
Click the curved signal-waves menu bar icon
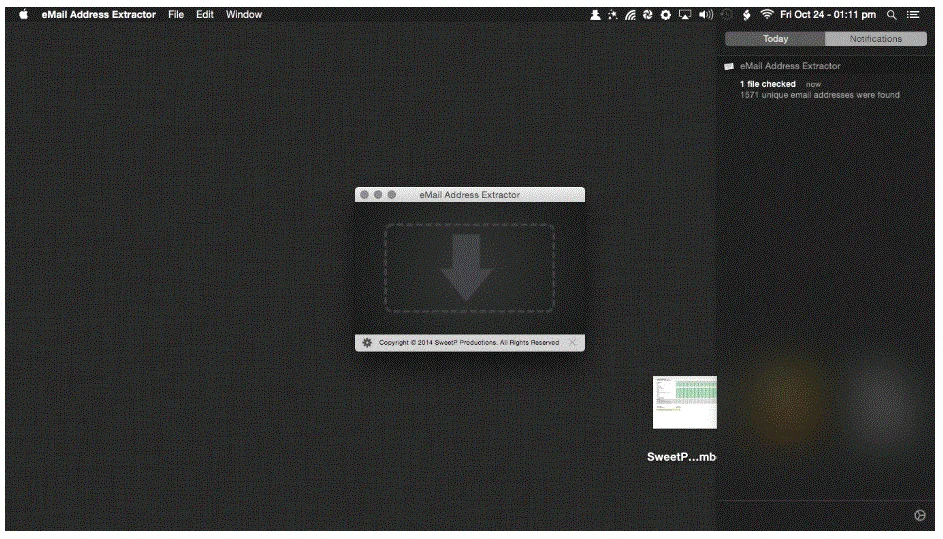[x=630, y=14]
